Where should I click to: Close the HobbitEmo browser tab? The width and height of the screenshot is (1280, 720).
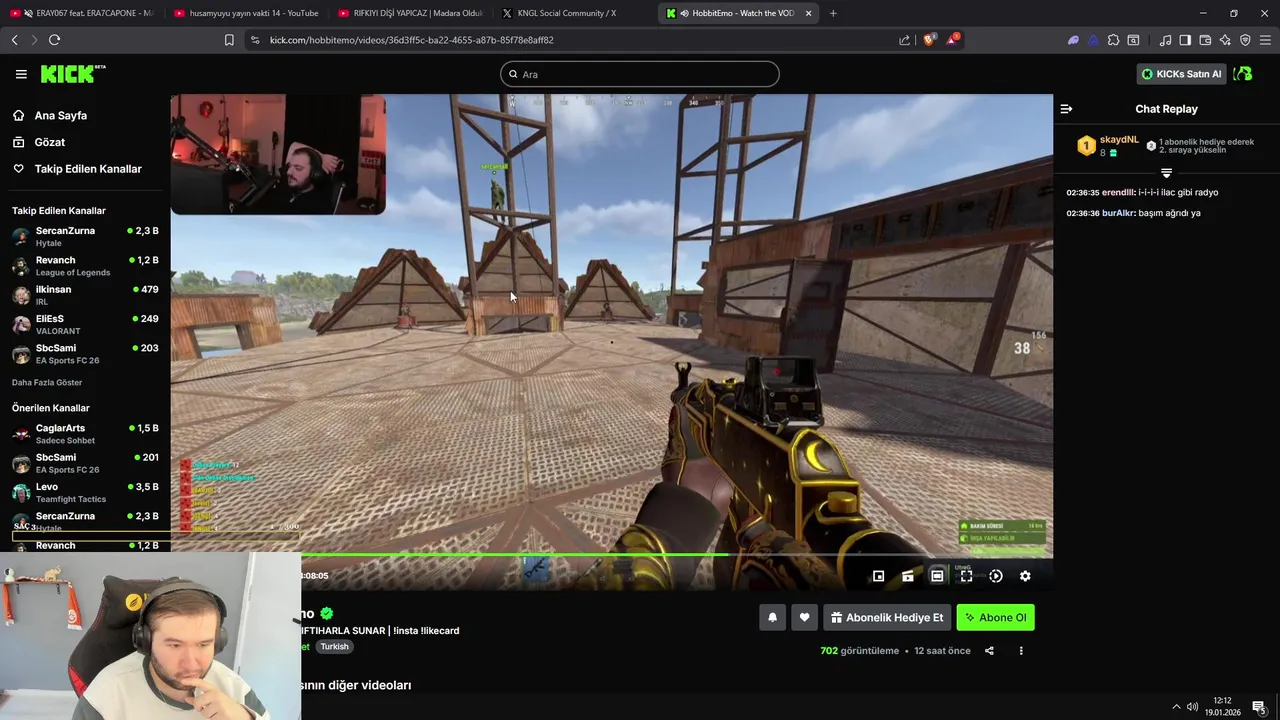(808, 13)
